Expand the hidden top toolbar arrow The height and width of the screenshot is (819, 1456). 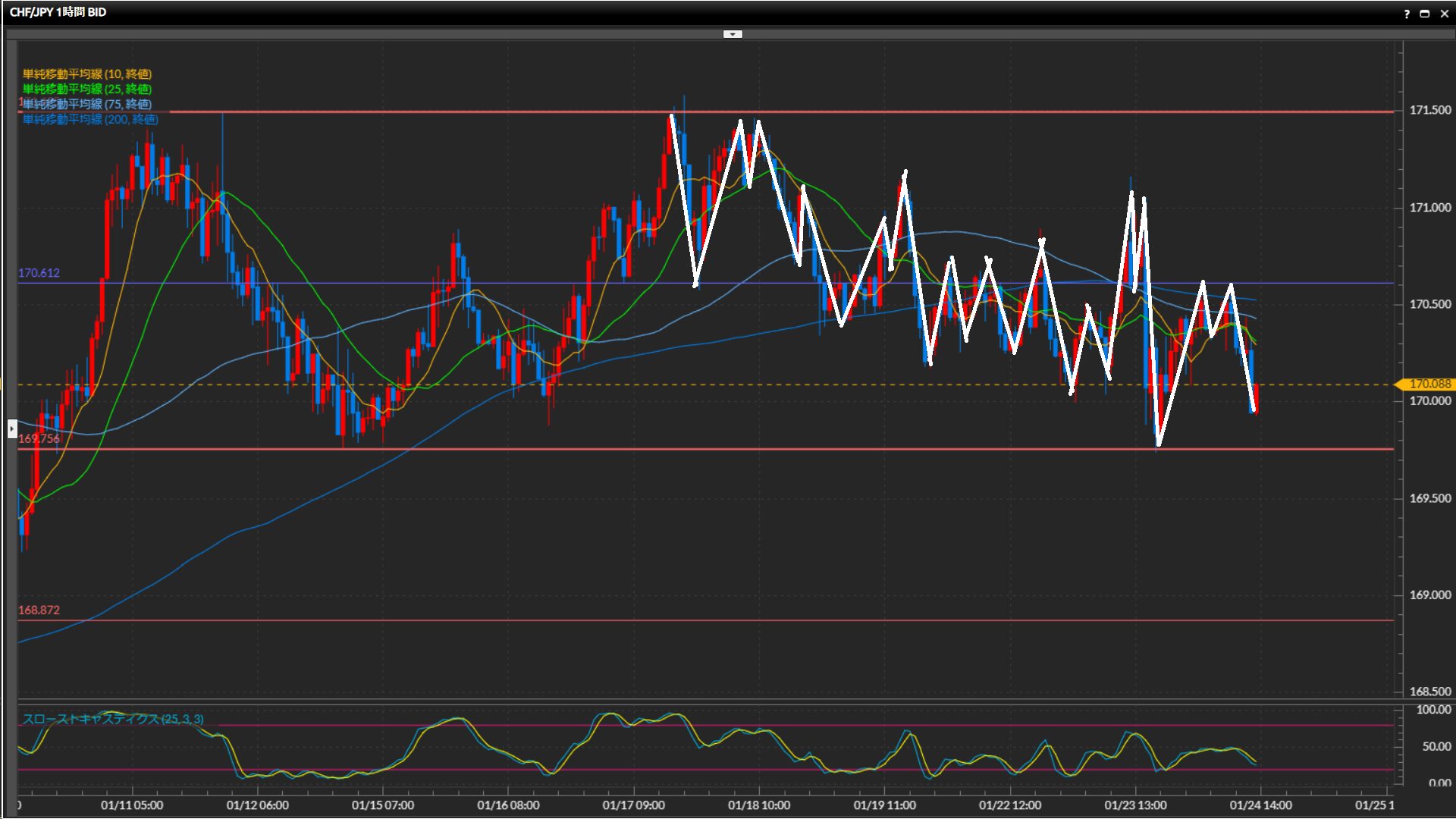(733, 34)
